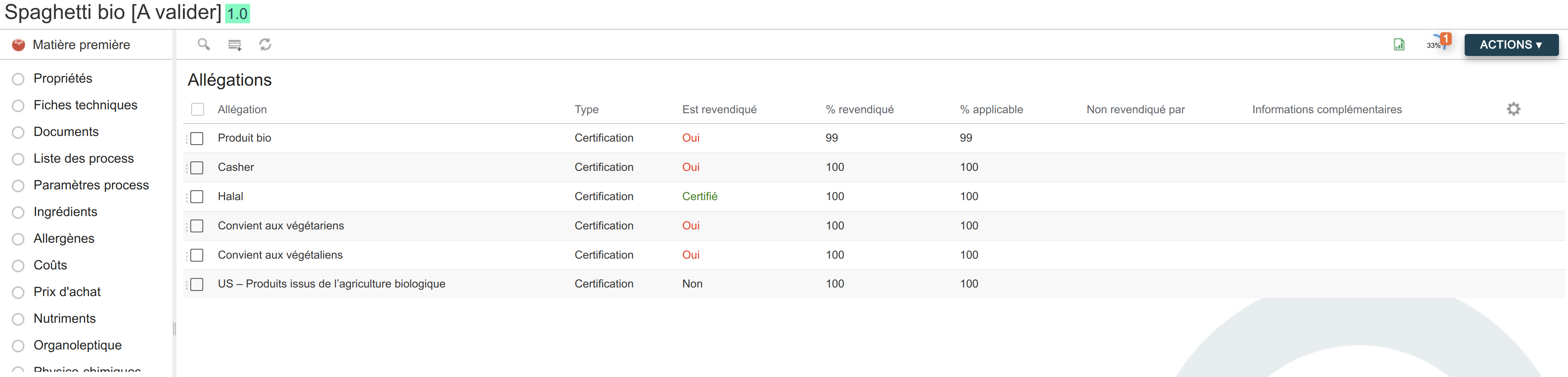Check the Produit bio row checkbox
Image resolution: width=1568 pixels, height=377 pixels.
click(x=197, y=139)
